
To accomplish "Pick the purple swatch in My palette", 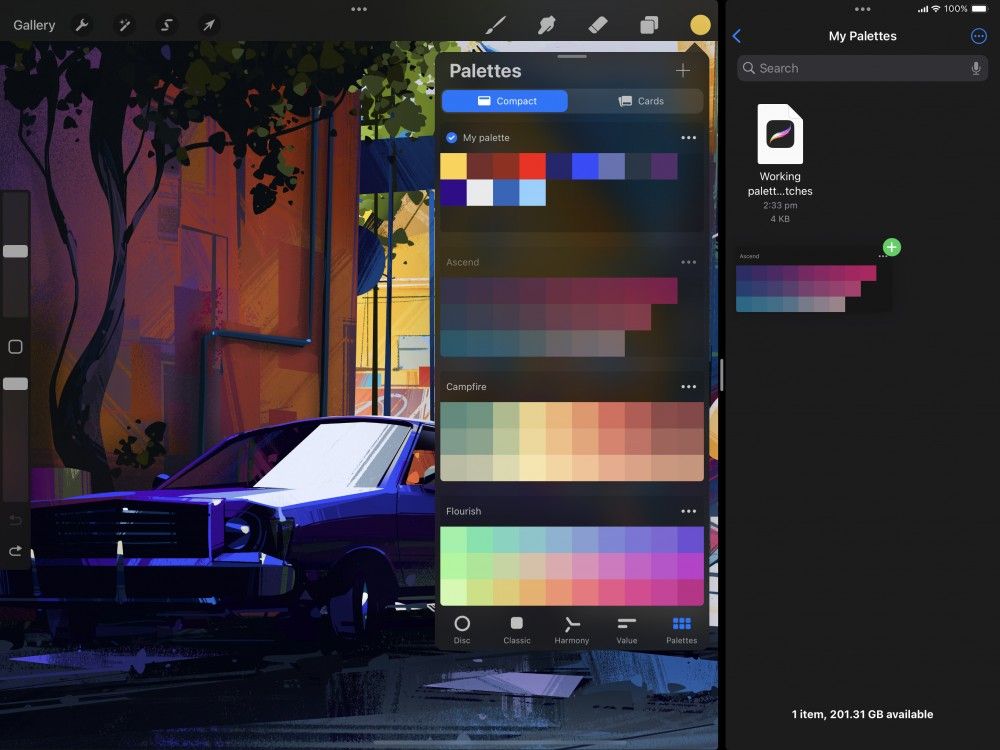I will point(664,166).
